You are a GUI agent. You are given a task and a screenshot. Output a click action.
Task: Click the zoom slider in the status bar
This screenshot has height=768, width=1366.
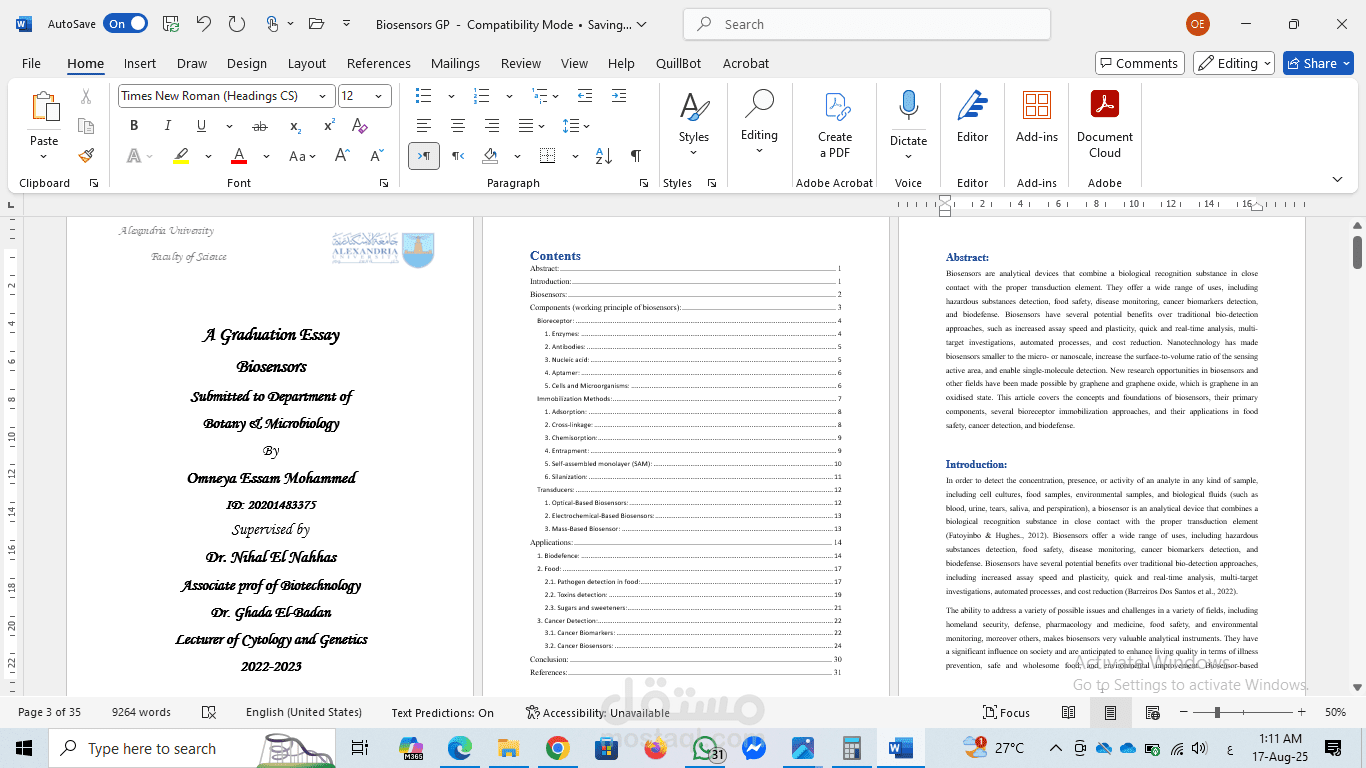pos(1245,713)
